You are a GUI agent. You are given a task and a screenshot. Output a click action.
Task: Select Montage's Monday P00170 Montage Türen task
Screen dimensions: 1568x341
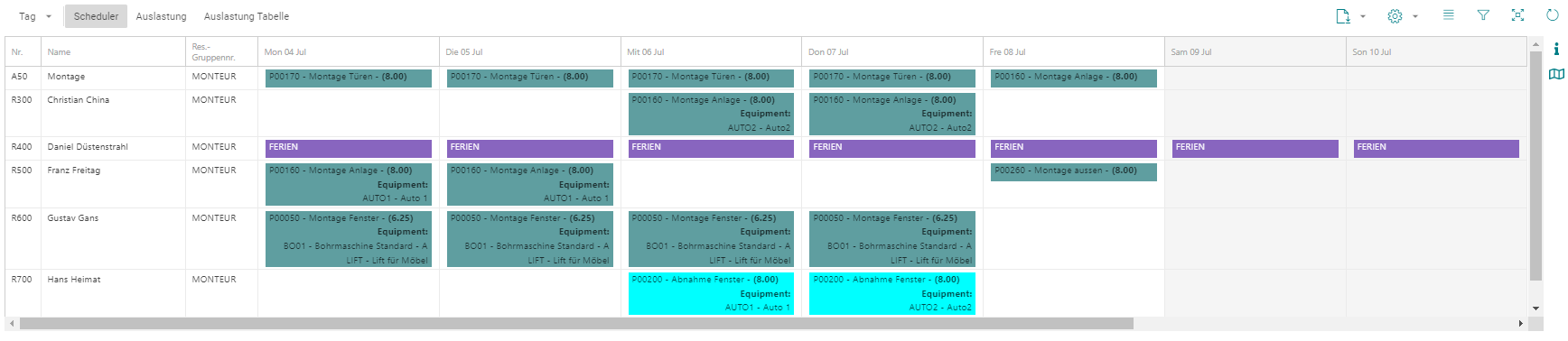pos(349,78)
